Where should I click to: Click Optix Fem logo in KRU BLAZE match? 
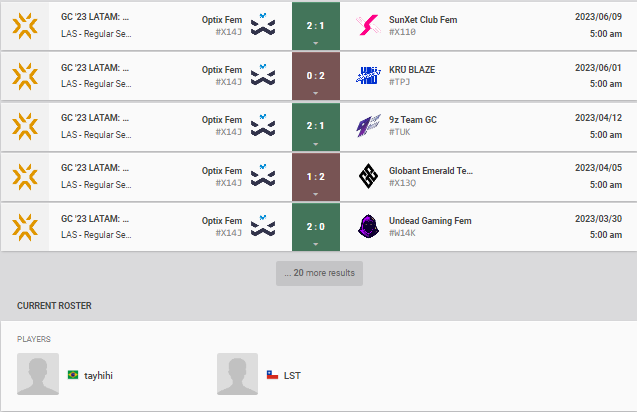pos(263,76)
